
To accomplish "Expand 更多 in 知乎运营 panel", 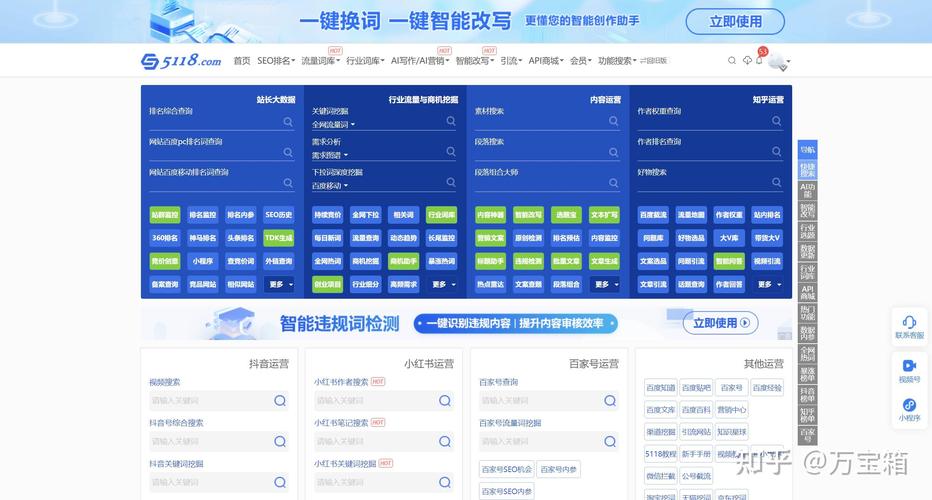I will [x=768, y=284].
